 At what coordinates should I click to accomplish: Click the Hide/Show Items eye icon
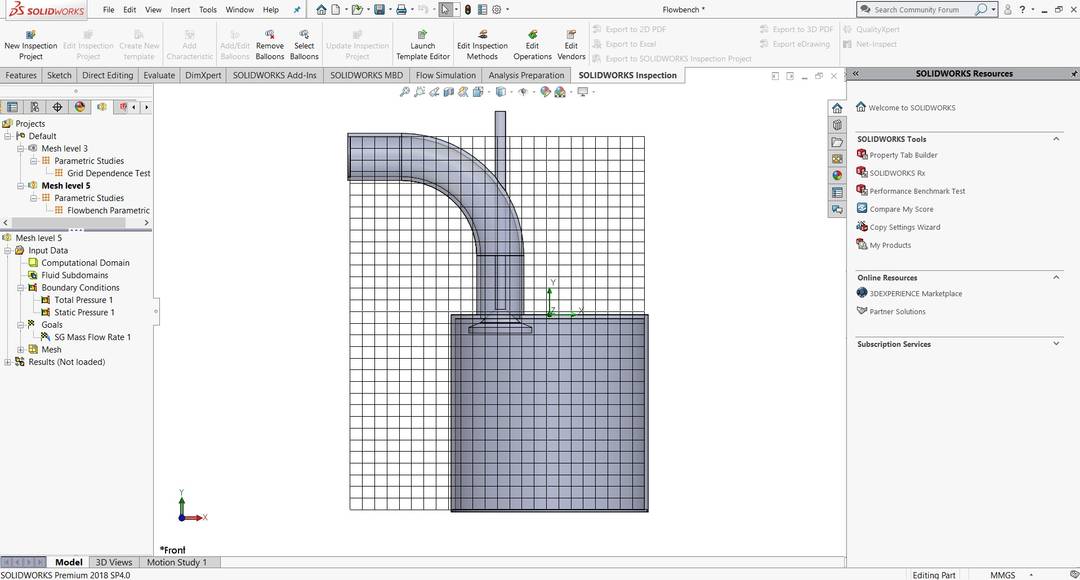click(x=524, y=91)
